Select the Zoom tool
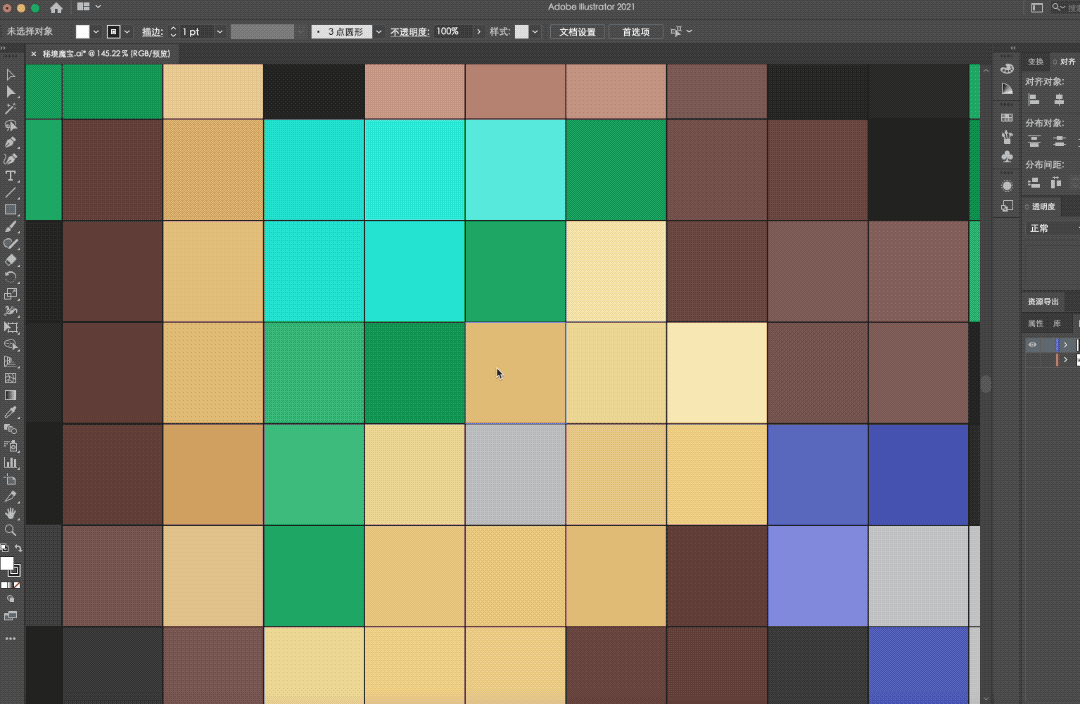This screenshot has width=1080, height=704. coord(10,530)
